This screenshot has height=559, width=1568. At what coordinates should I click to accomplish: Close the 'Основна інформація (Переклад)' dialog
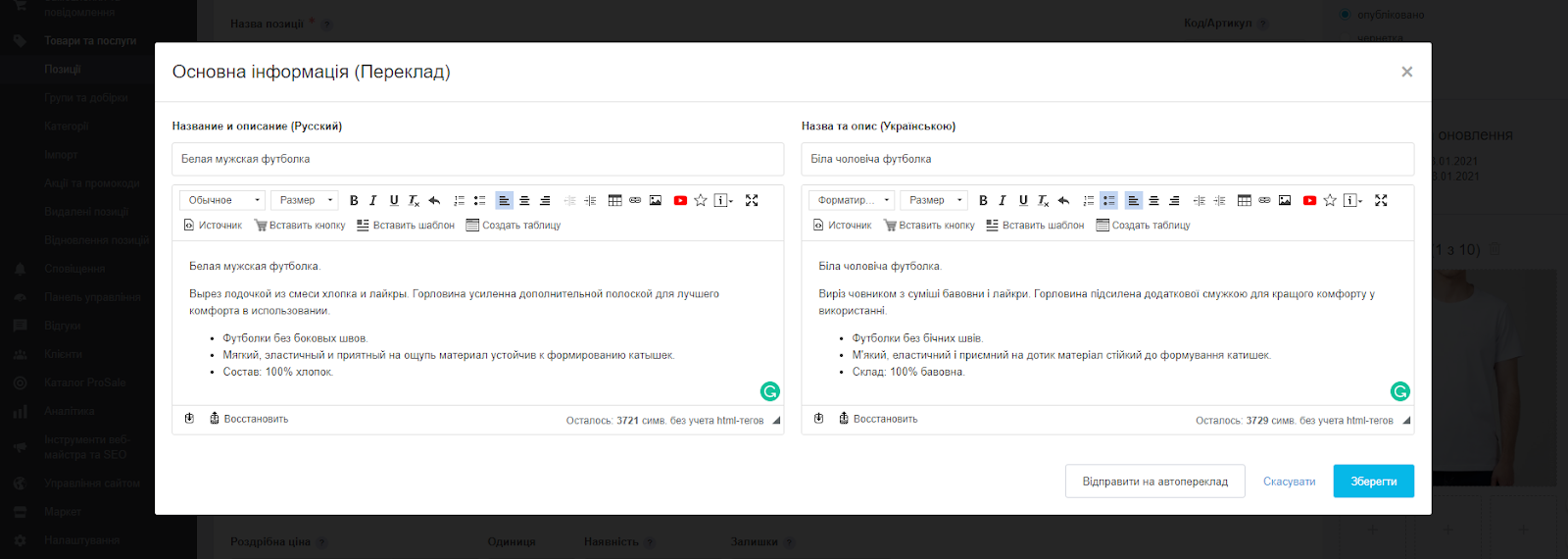[1407, 72]
